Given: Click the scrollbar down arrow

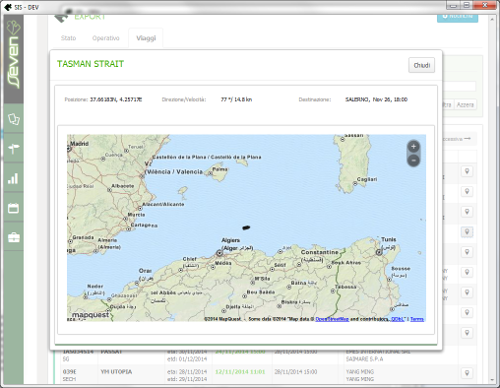Looking at the screenshot, I should click(x=492, y=380).
